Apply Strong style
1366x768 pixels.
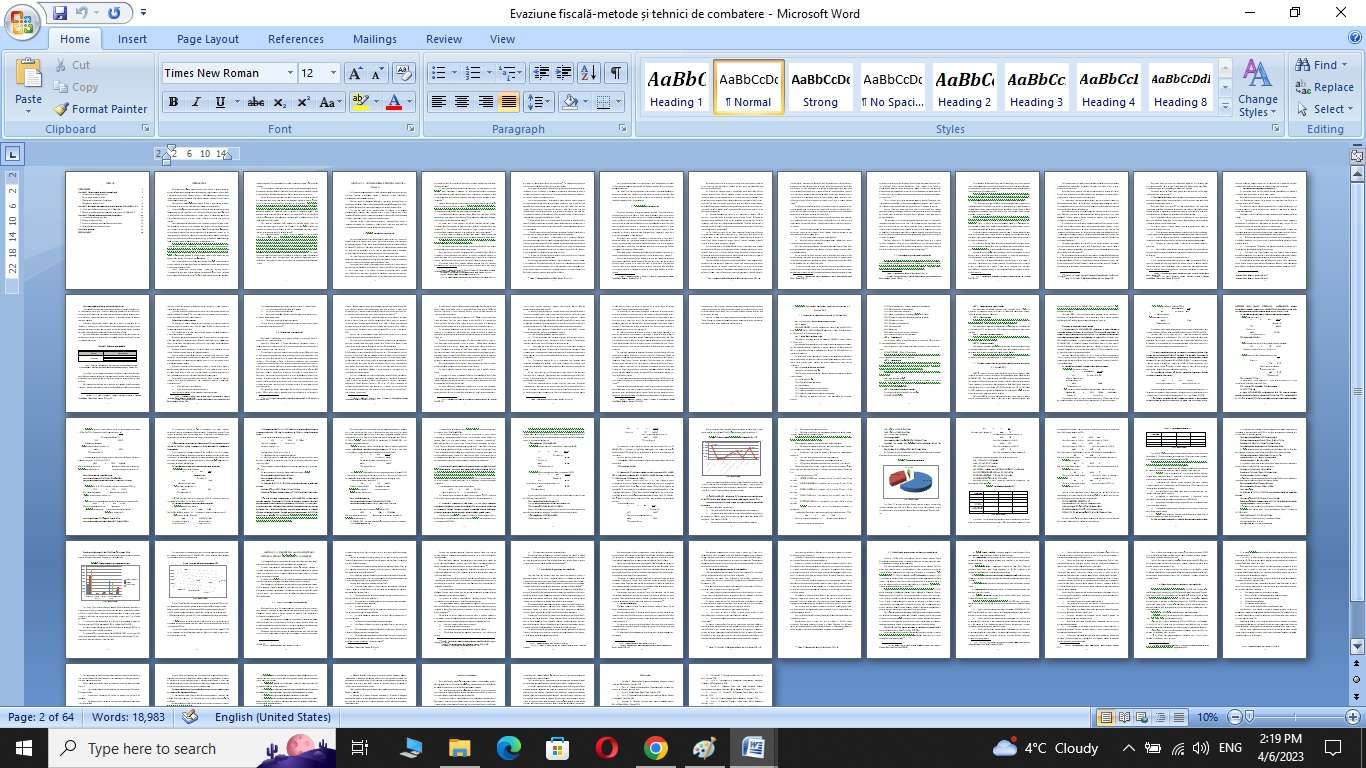point(820,88)
